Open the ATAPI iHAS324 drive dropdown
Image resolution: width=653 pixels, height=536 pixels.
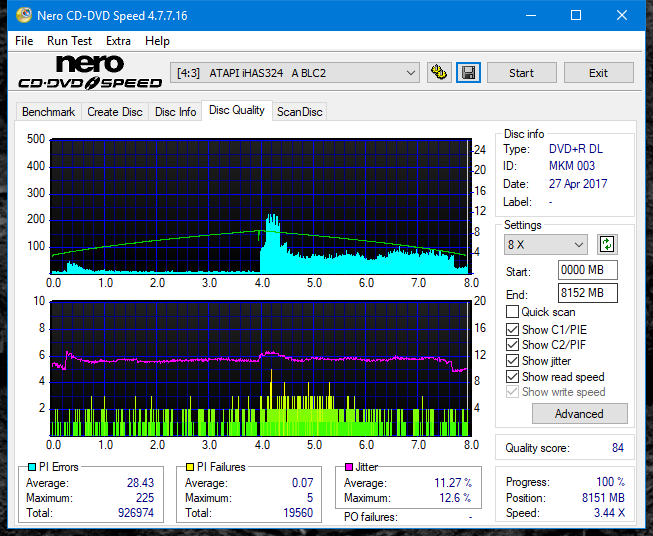(x=295, y=73)
